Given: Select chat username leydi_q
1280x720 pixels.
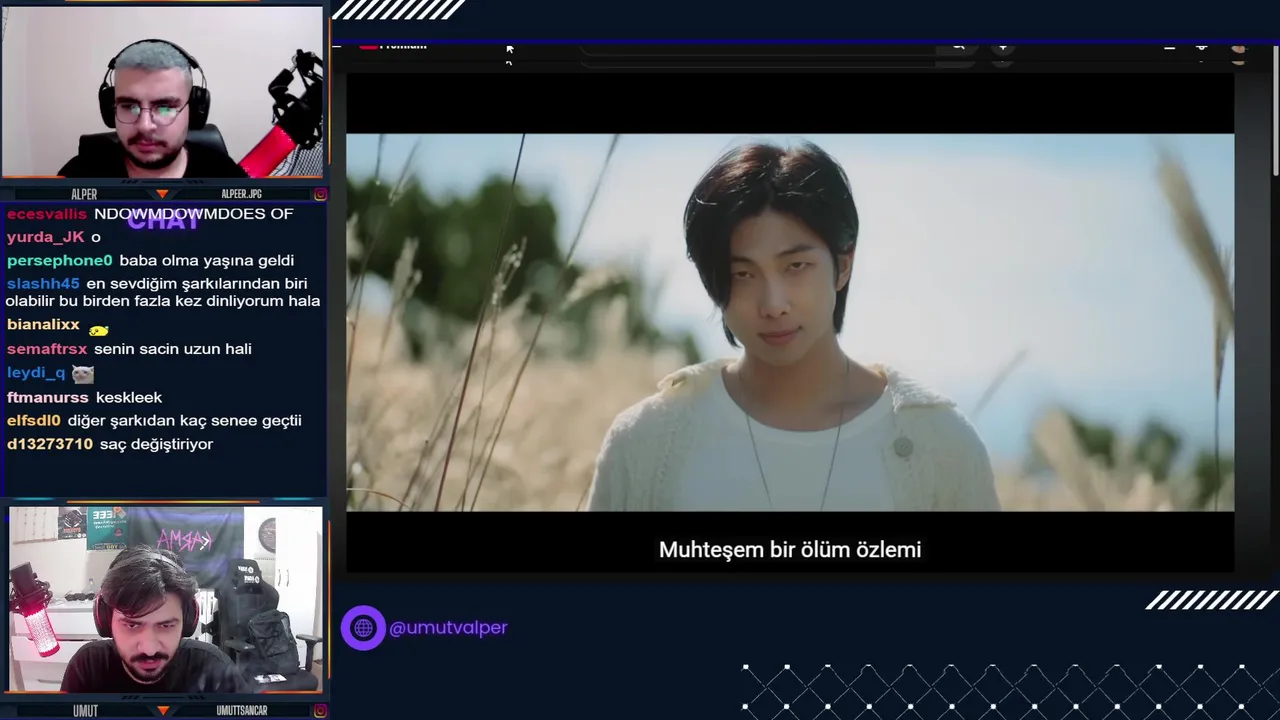Looking at the screenshot, I should [36, 373].
